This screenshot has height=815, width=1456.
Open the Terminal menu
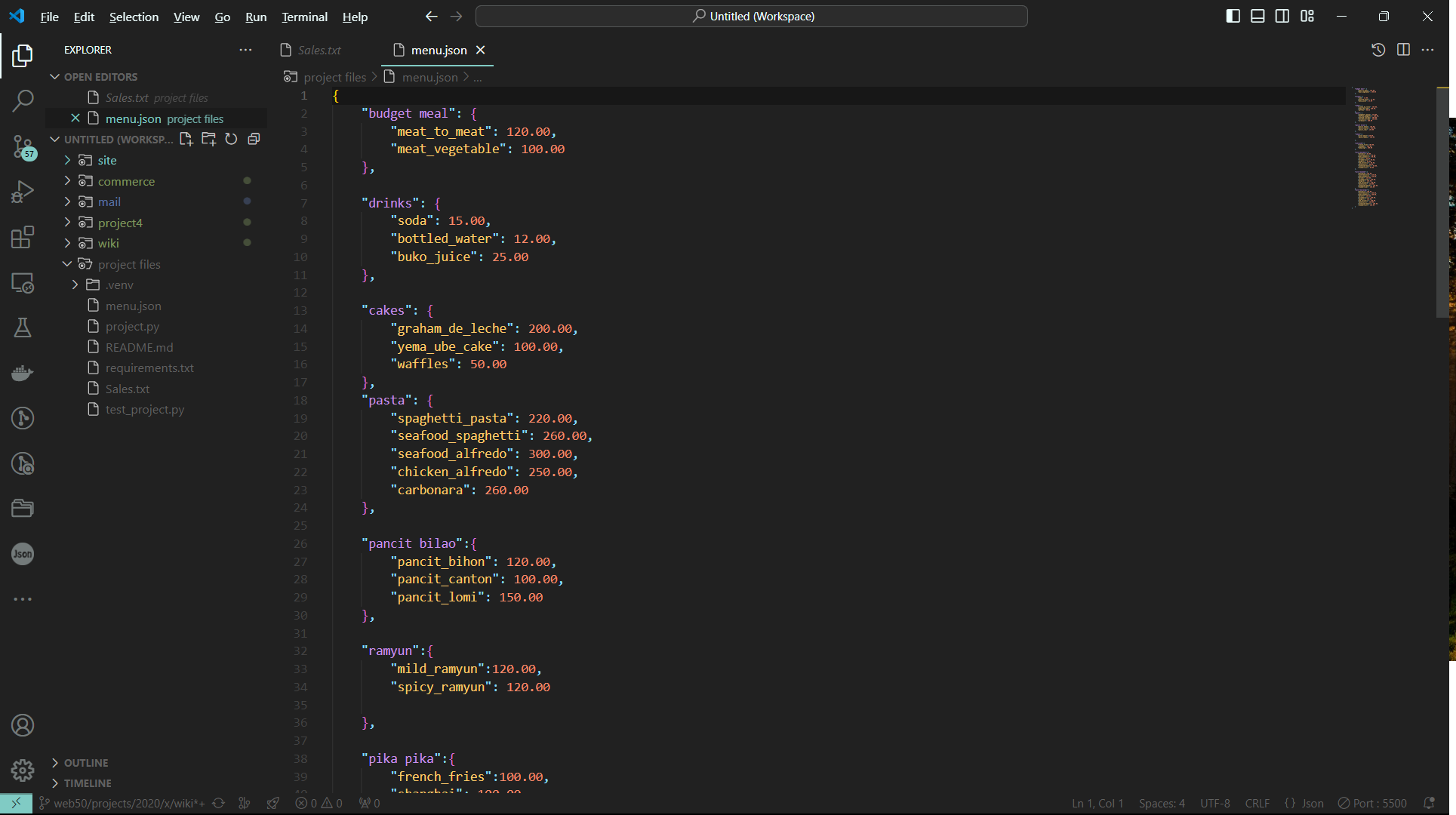tap(304, 17)
